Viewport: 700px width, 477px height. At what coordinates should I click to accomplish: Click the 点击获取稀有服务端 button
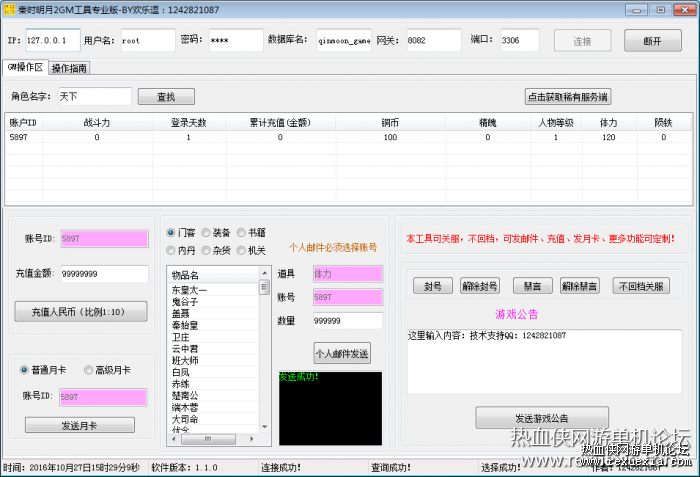click(x=567, y=97)
